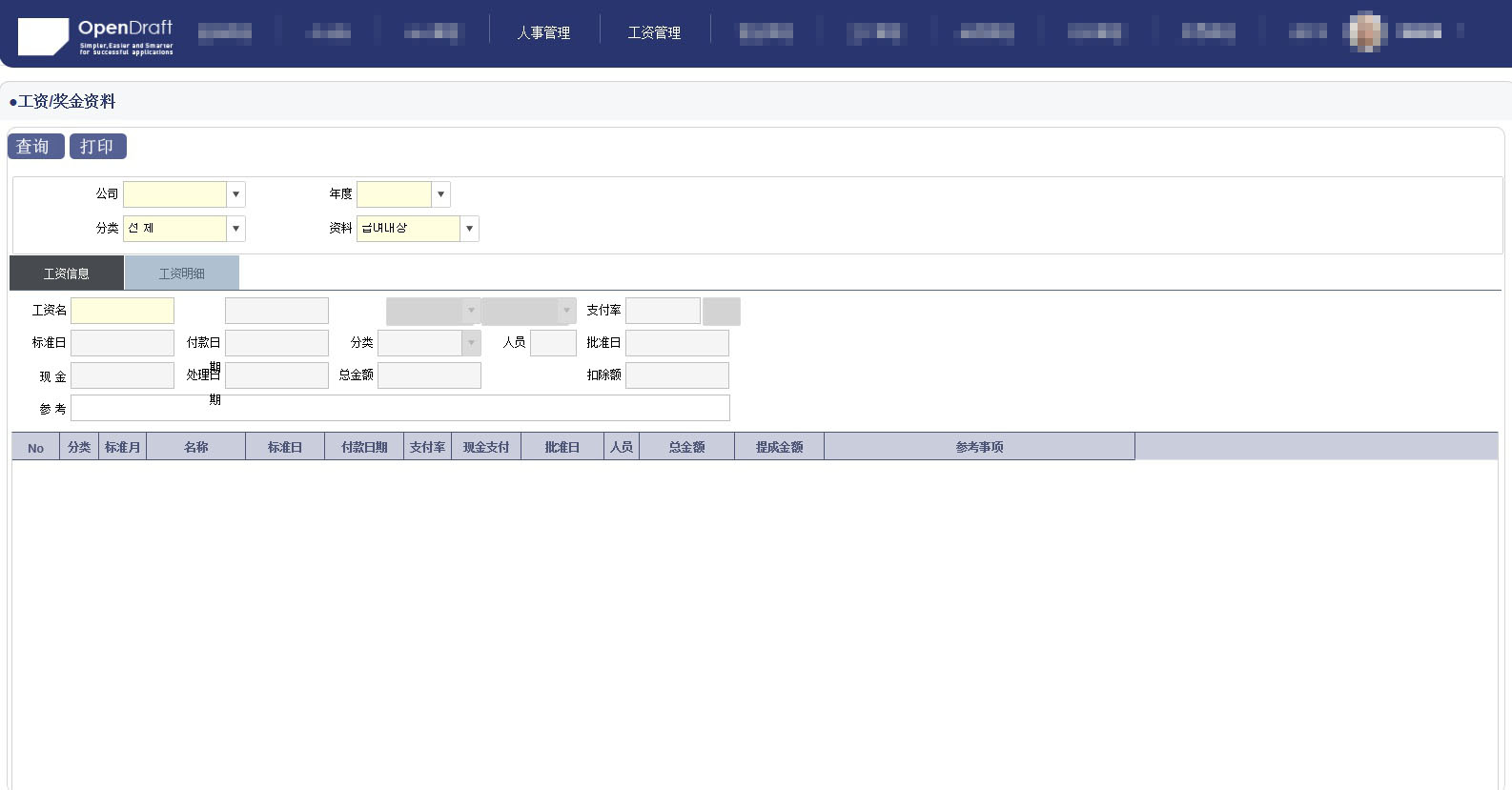Click the 标准日 input field
This screenshot has width=1512, height=790.
pyautogui.click(x=122, y=343)
